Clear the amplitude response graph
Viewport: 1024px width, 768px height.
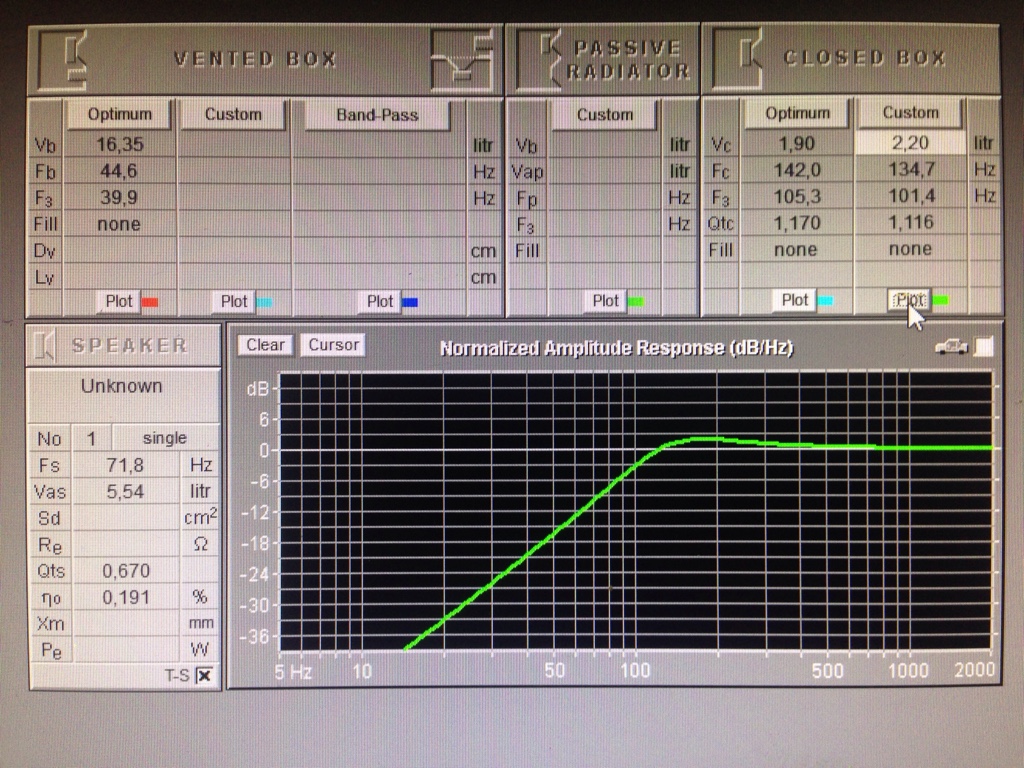[x=265, y=345]
